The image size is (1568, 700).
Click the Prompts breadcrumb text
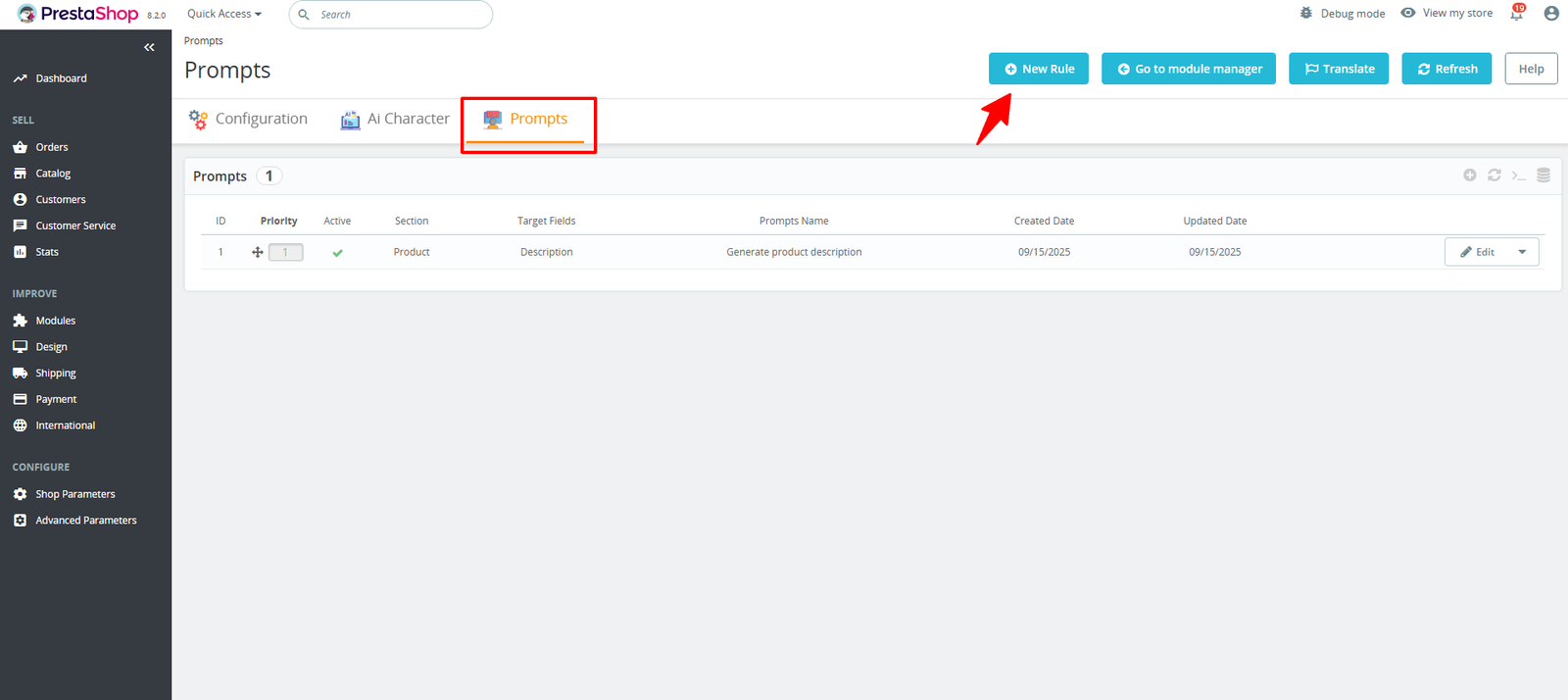click(204, 41)
